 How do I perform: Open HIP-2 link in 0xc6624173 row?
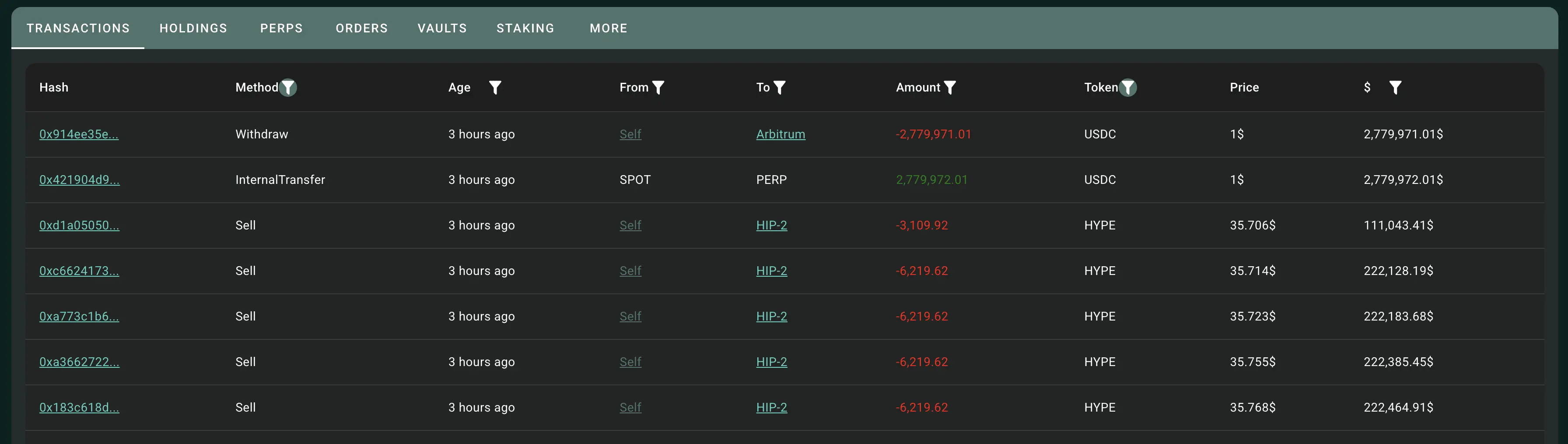tap(771, 271)
